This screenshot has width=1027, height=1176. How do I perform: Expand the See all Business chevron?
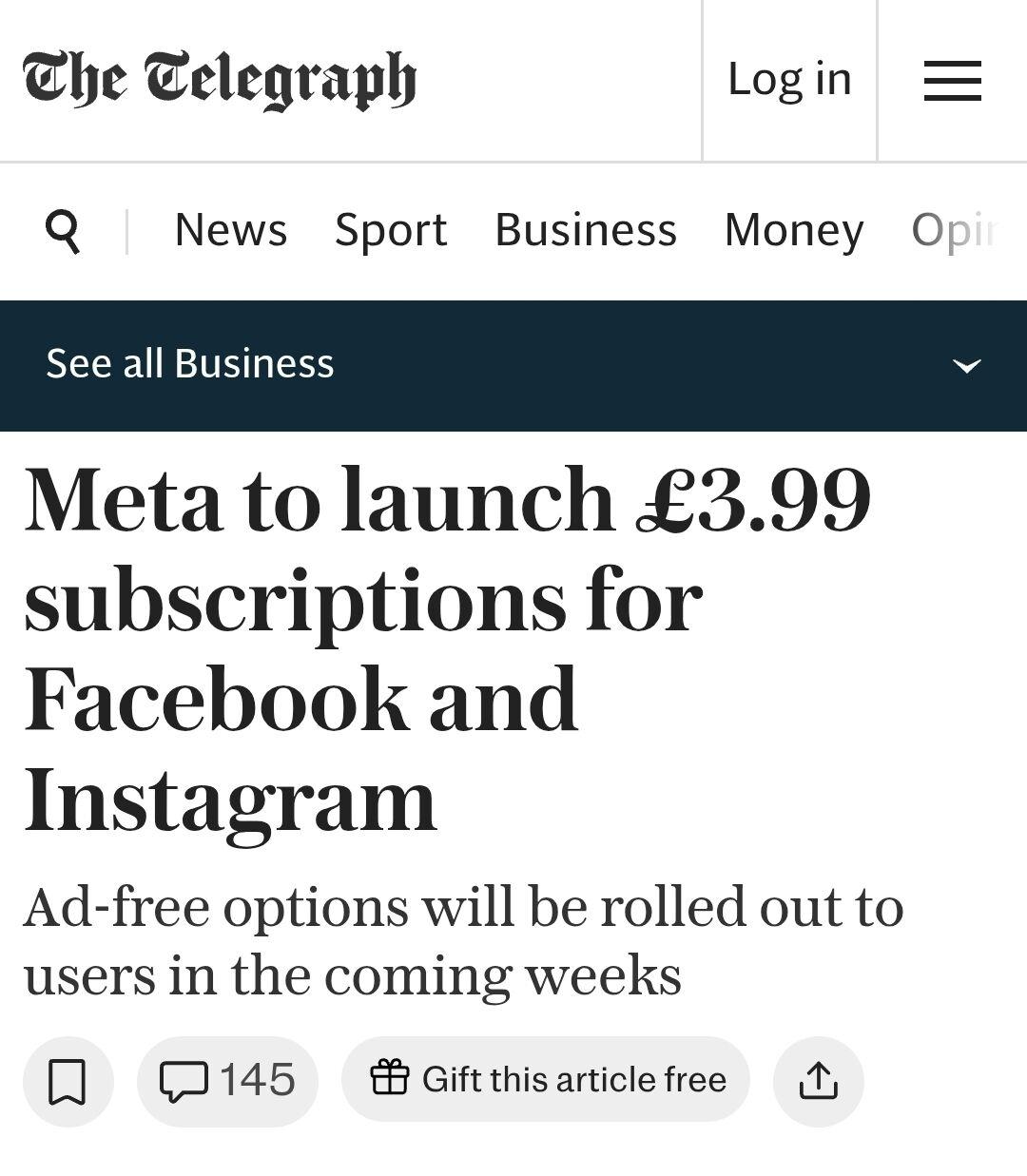[966, 365]
